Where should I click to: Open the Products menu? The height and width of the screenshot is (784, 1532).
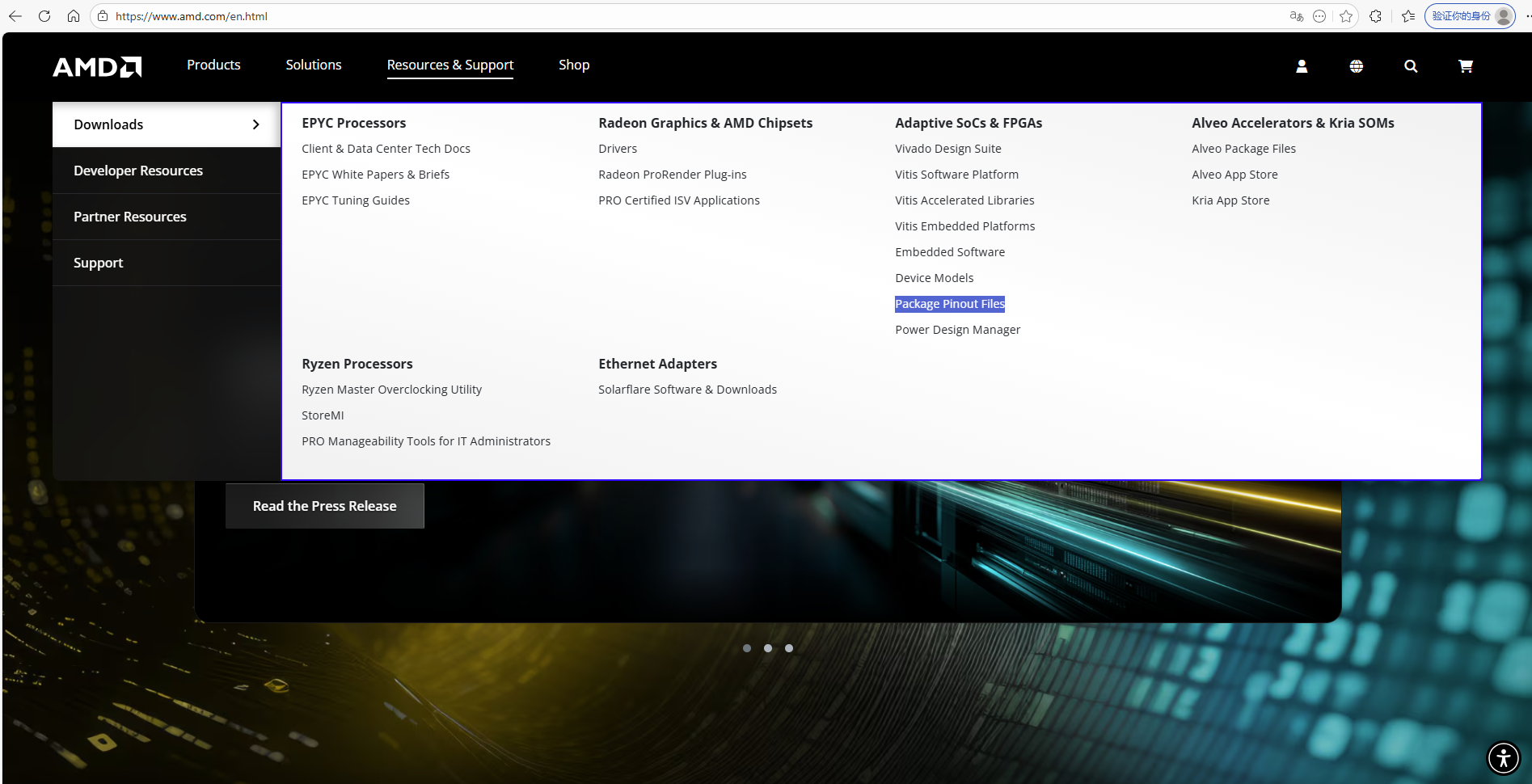point(213,65)
